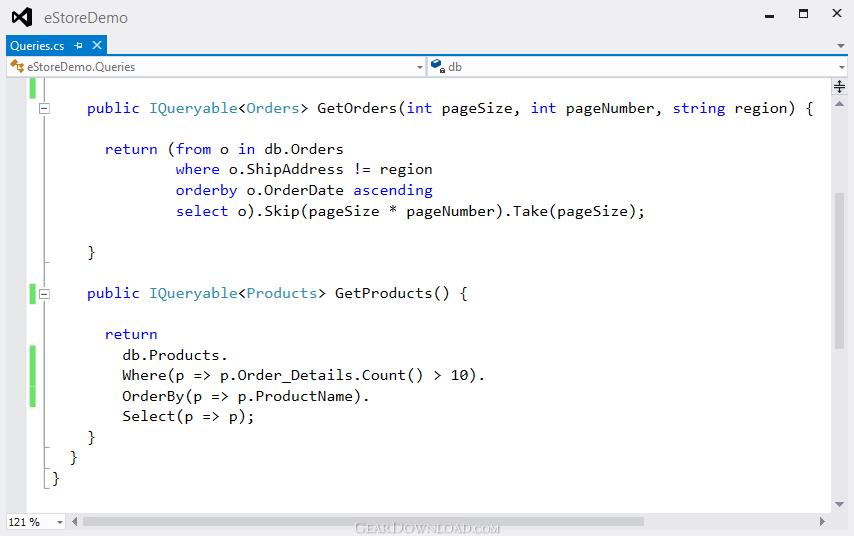Click the Visual Studio logo icon

22,17
